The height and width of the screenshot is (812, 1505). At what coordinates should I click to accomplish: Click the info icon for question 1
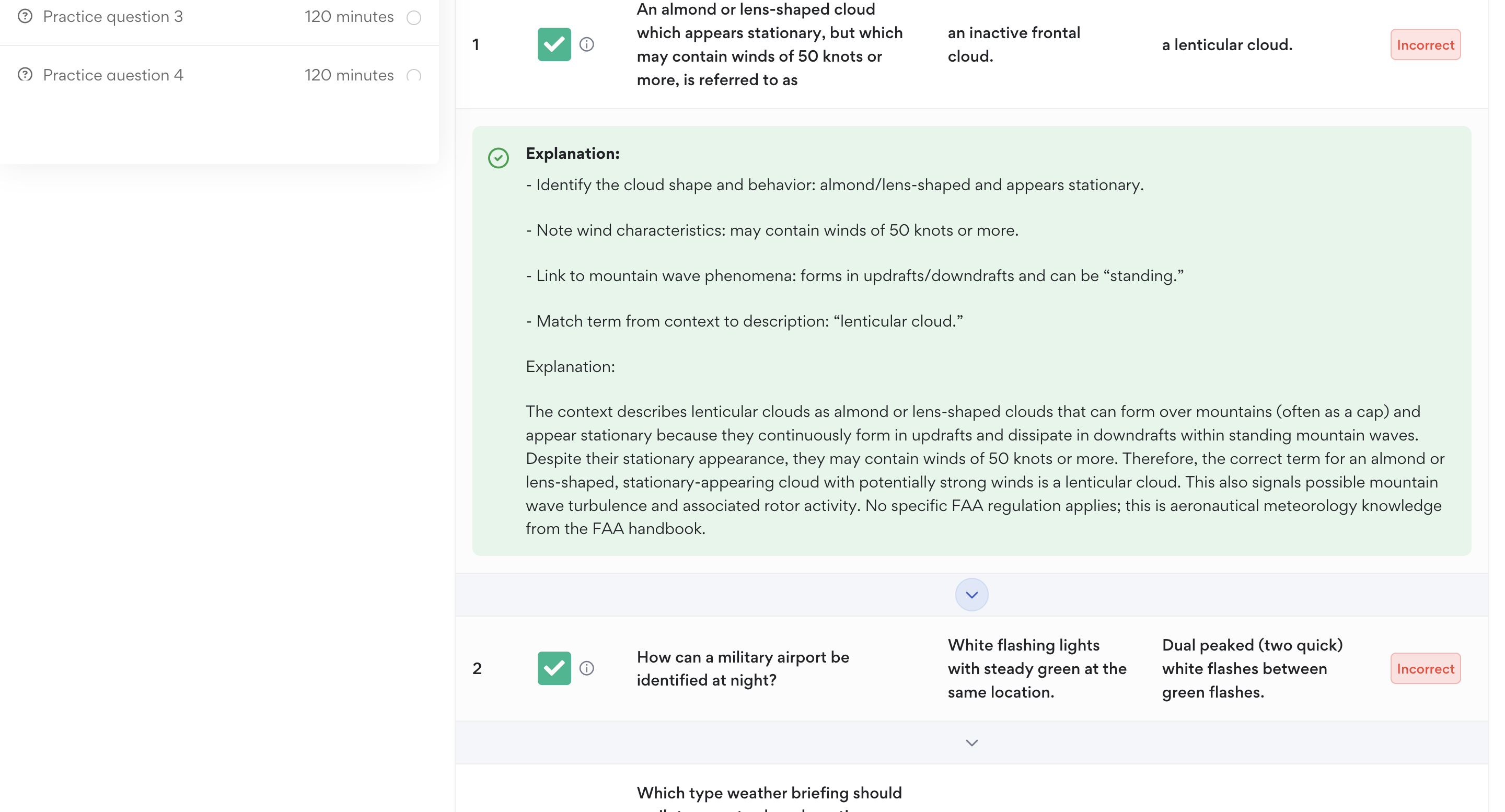click(586, 44)
